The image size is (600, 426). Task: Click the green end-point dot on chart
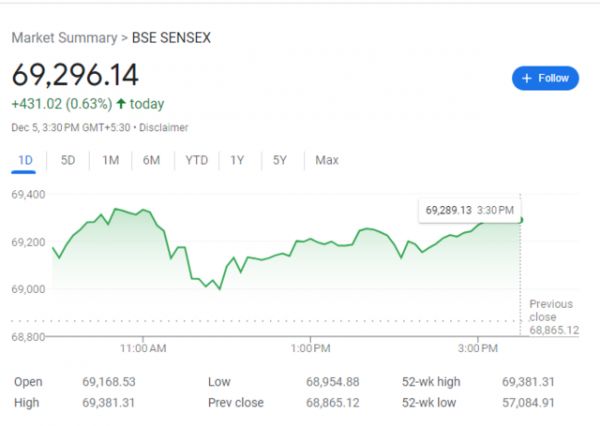521,220
